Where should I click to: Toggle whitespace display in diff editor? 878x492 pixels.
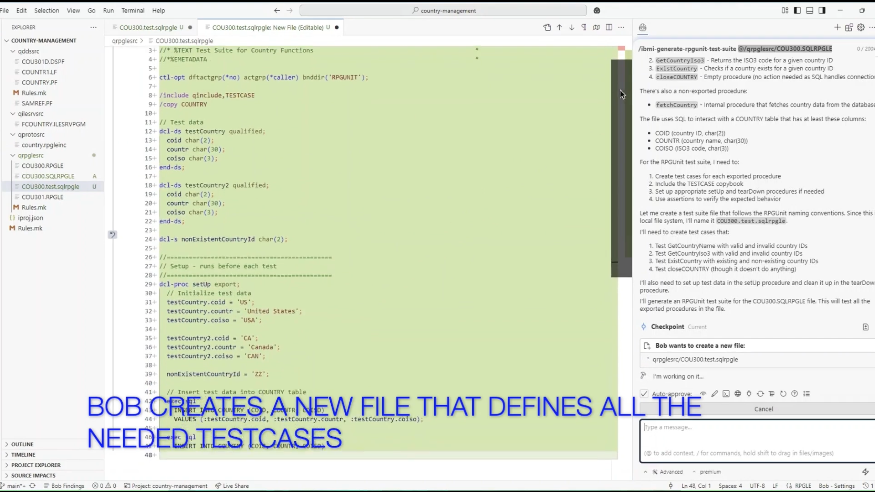(584, 27)
